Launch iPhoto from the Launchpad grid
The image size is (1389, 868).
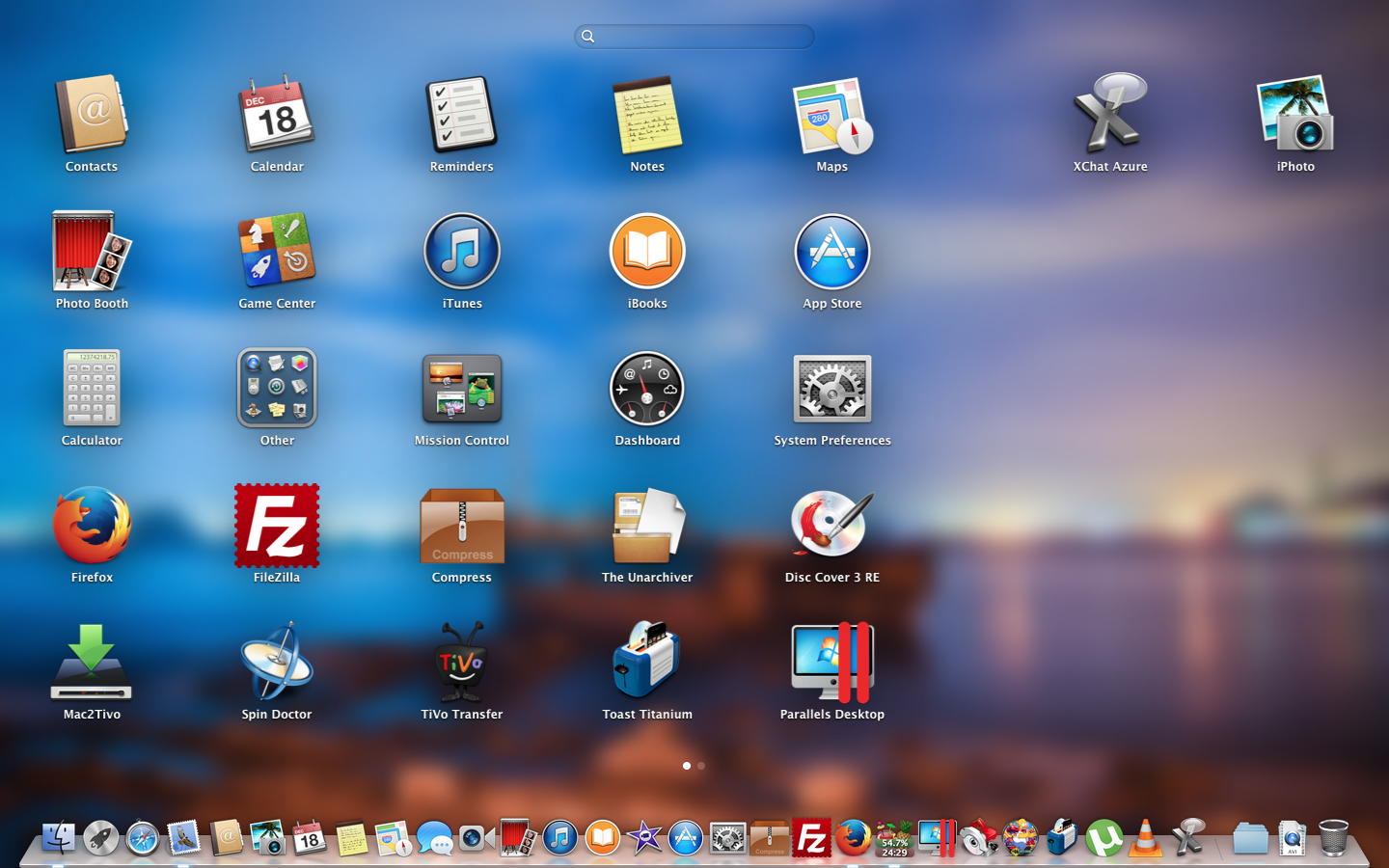pyautogui.click(x=1295, y=115)
